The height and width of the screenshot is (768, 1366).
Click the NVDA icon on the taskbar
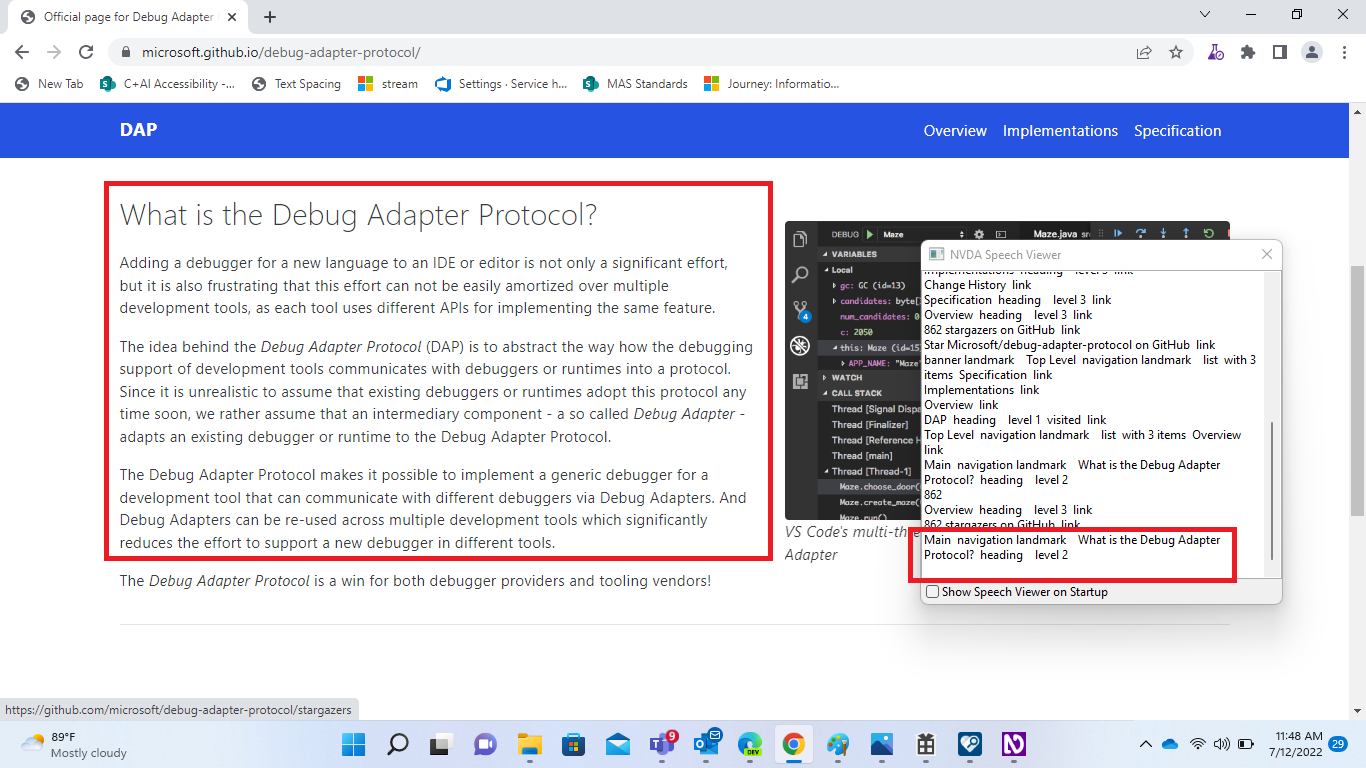coord(1014,745)
